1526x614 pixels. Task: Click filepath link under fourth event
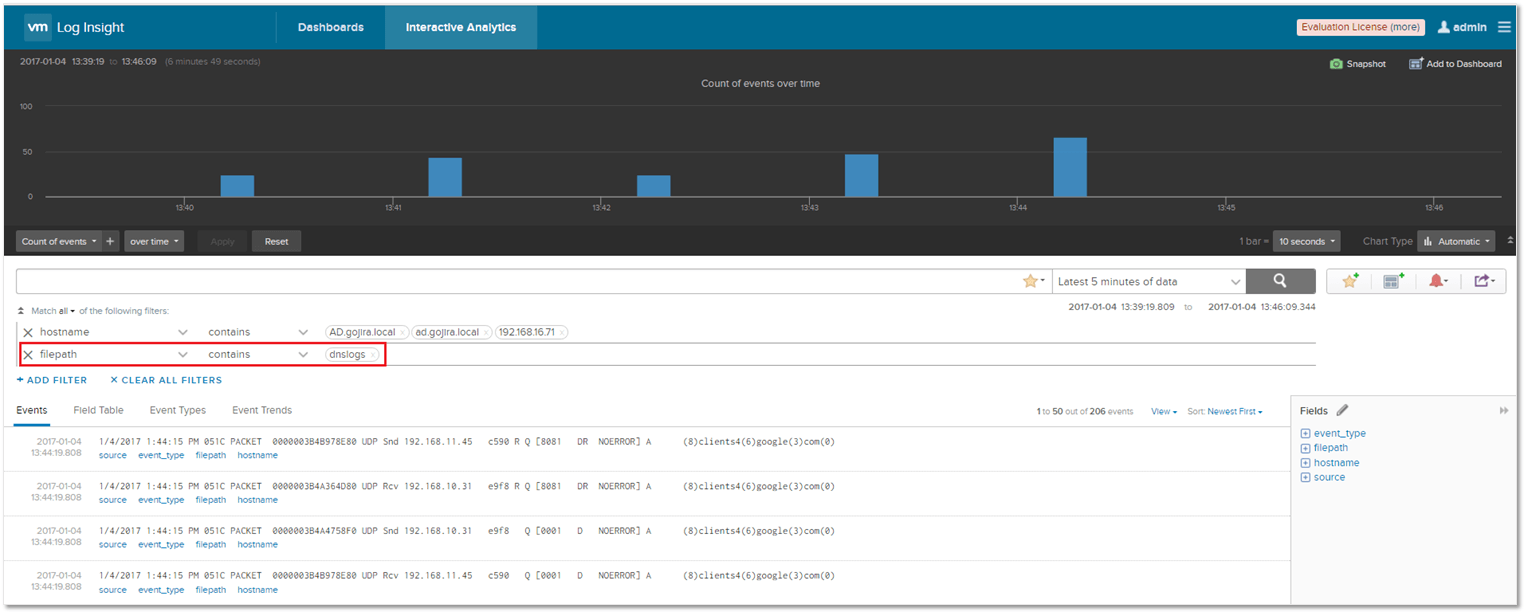click(211, 590)
